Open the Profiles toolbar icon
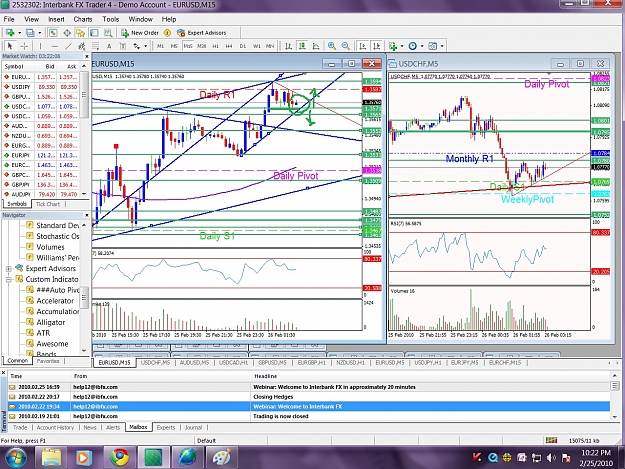The height and width of the screenshot is (469, 625). pyautogui.click(x=30, y=33)
